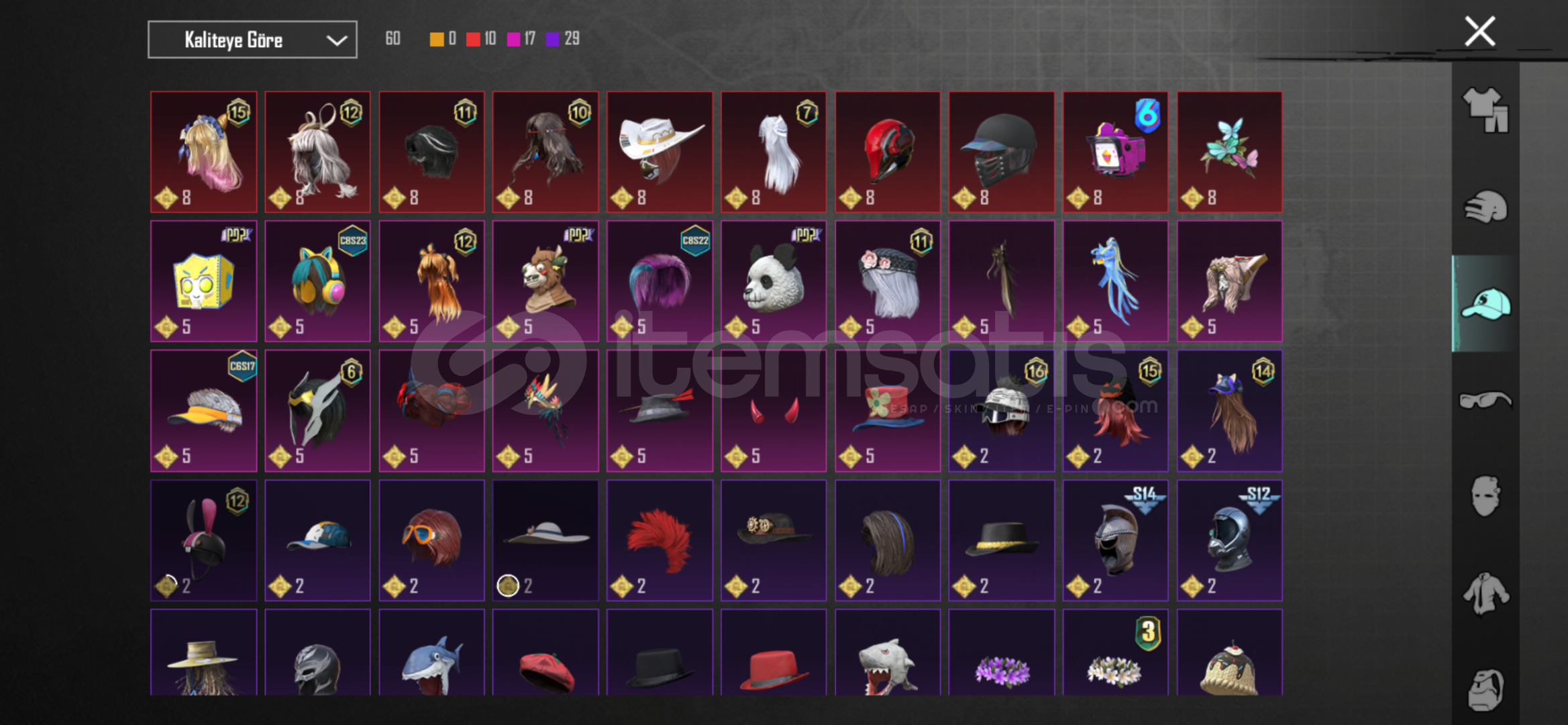Open the outfits category with shirt icon
The width and height of the screenshot is (1568, 725).
coord(1485,109)
